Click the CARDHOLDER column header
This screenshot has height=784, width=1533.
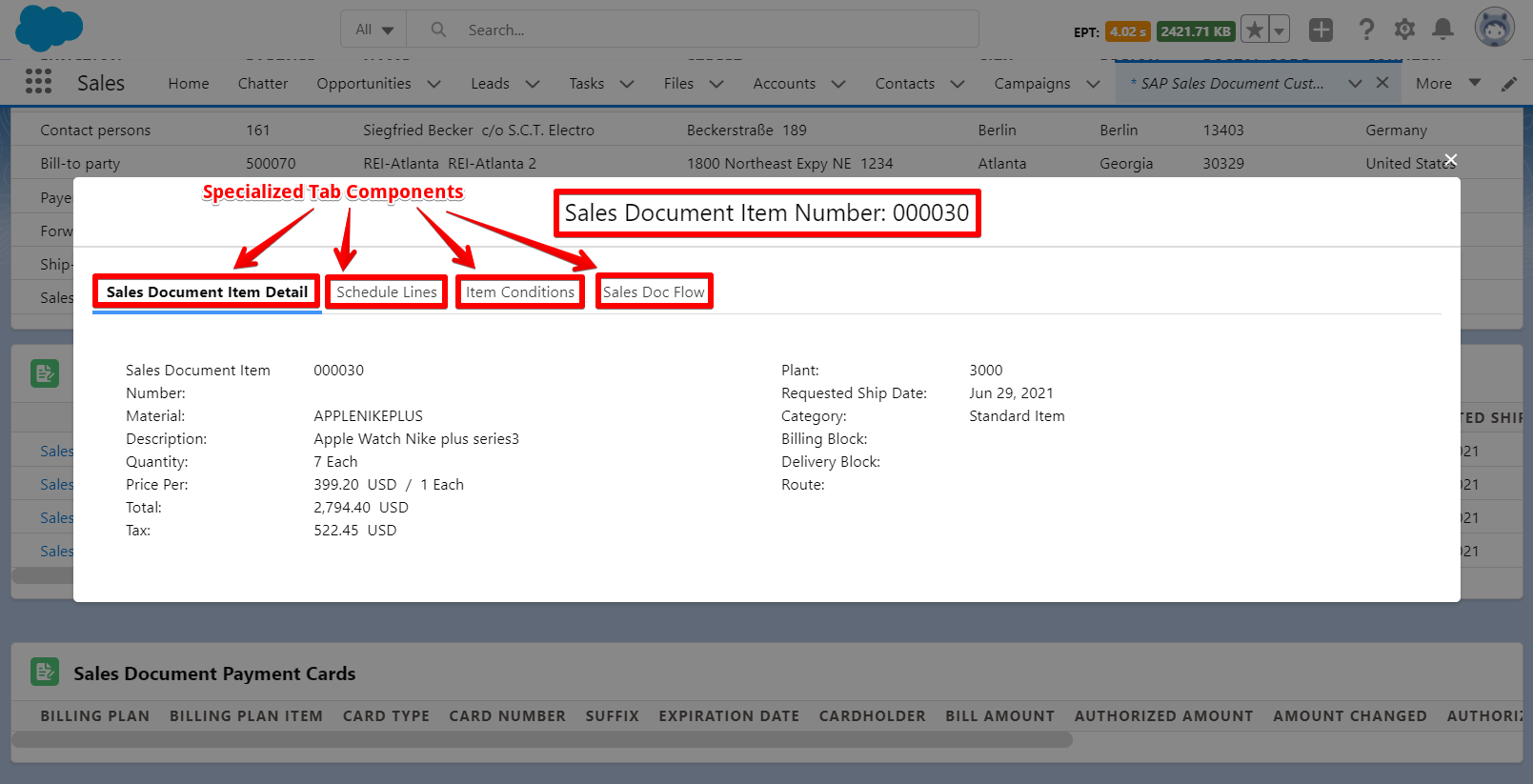tap(872, 715)
